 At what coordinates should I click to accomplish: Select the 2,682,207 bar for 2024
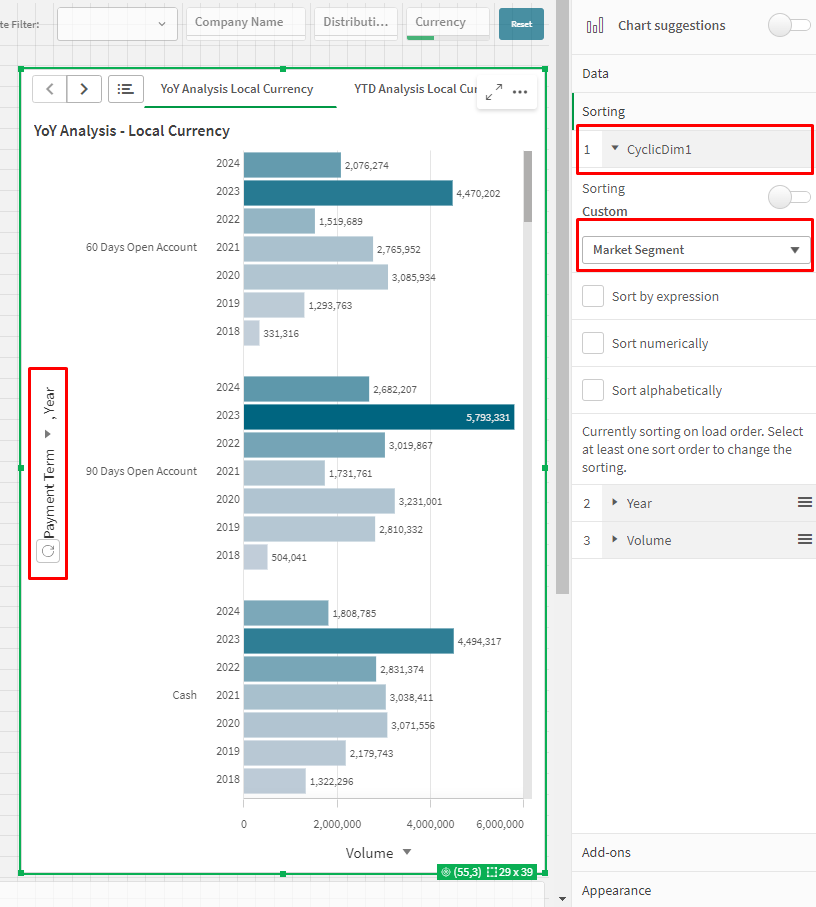(x=307, y=389)
